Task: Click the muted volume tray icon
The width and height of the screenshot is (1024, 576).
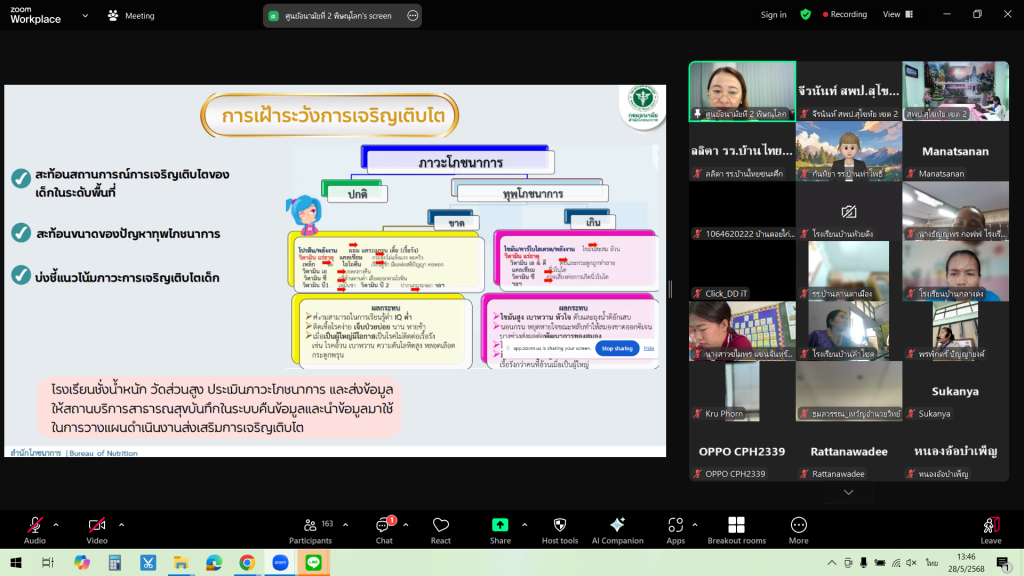Action: [912, 562]
